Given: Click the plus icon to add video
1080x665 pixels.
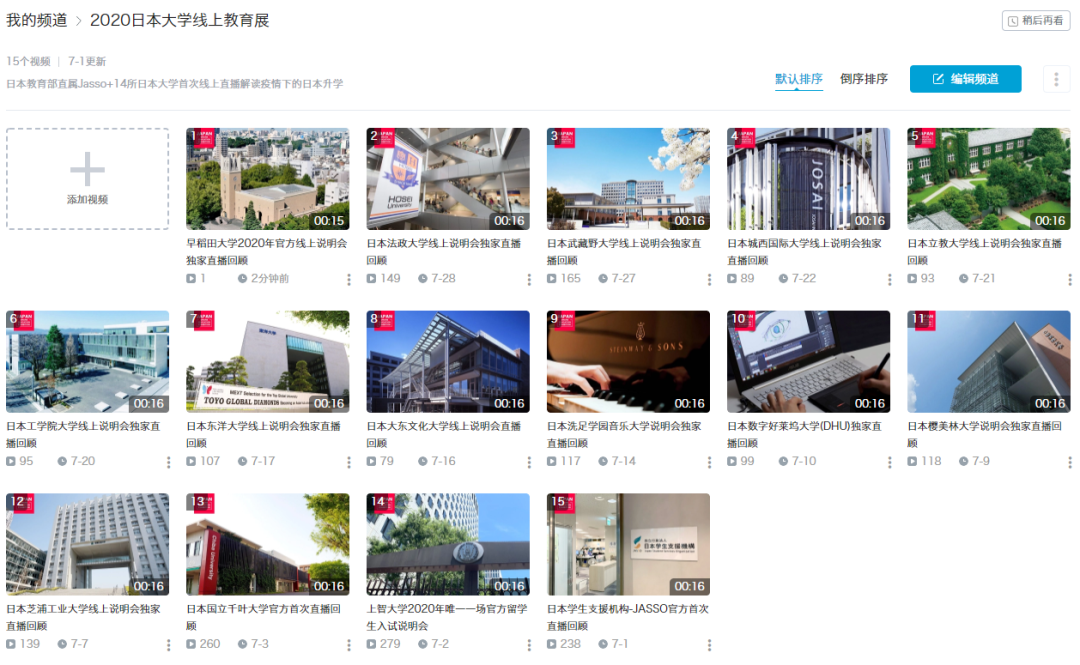Looking at the screenshot, I should [87, 169].
